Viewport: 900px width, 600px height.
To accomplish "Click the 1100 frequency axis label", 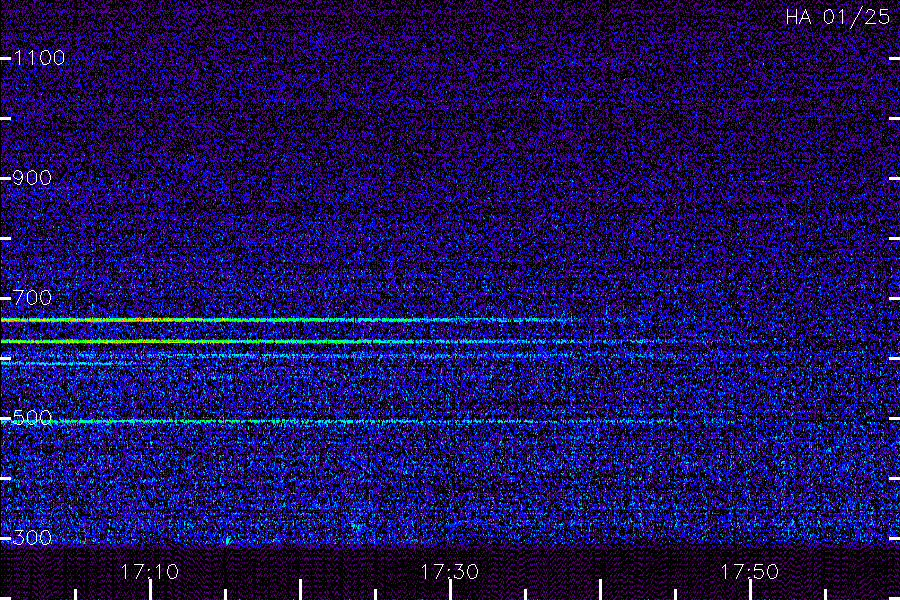I will (x=39, y=58).
